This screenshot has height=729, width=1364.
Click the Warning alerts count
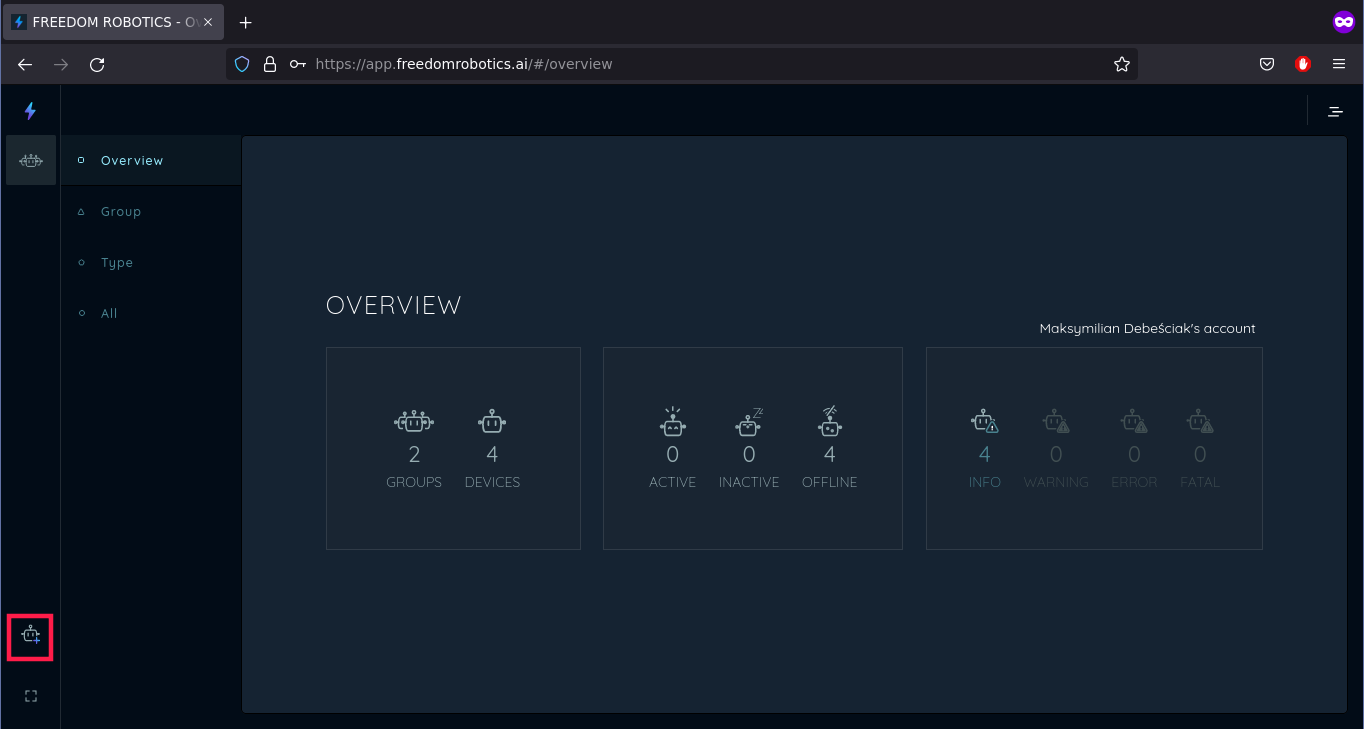(1056, 455)
